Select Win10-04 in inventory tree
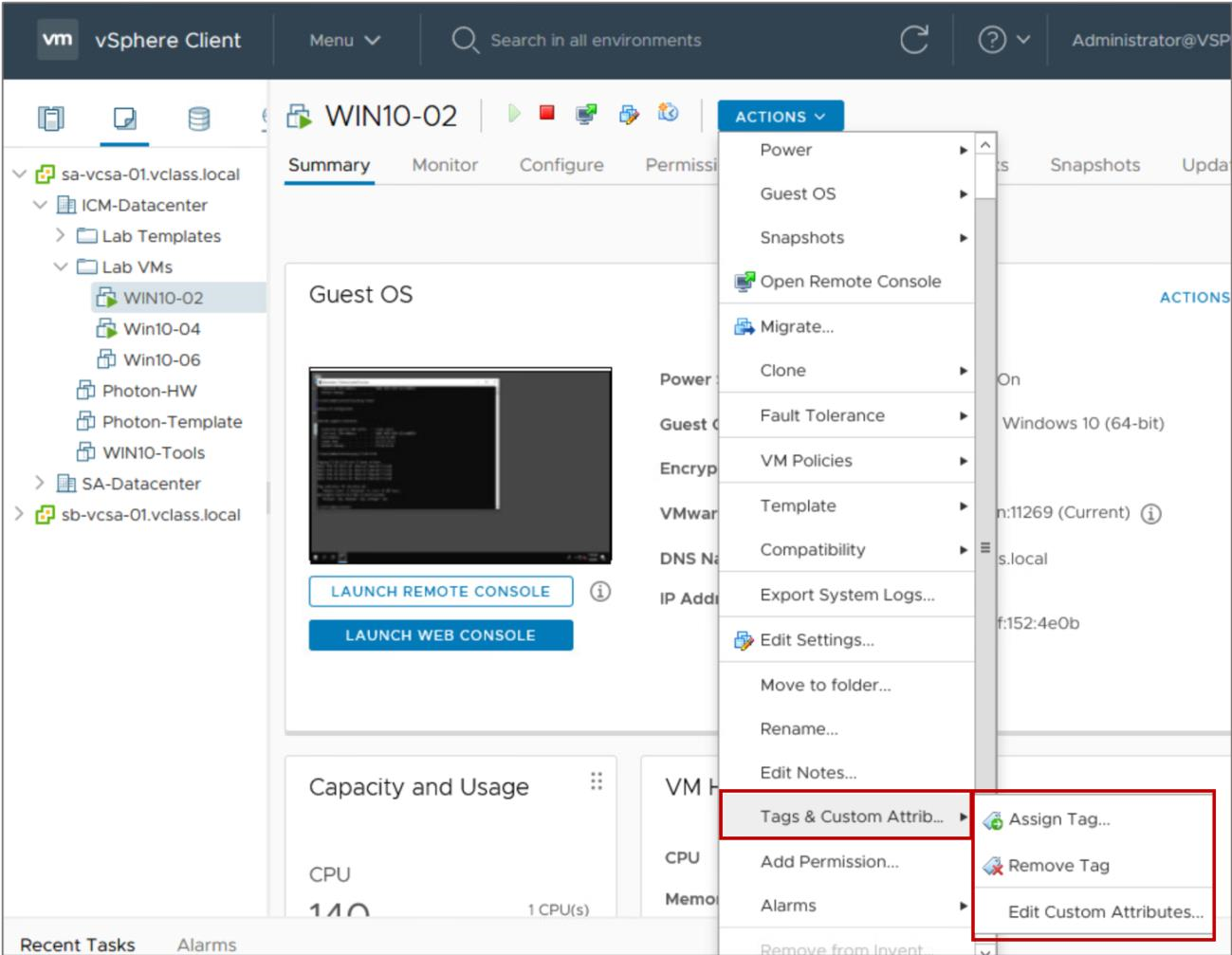Screen dimensions: 1232x955 [x=161, y=328]
